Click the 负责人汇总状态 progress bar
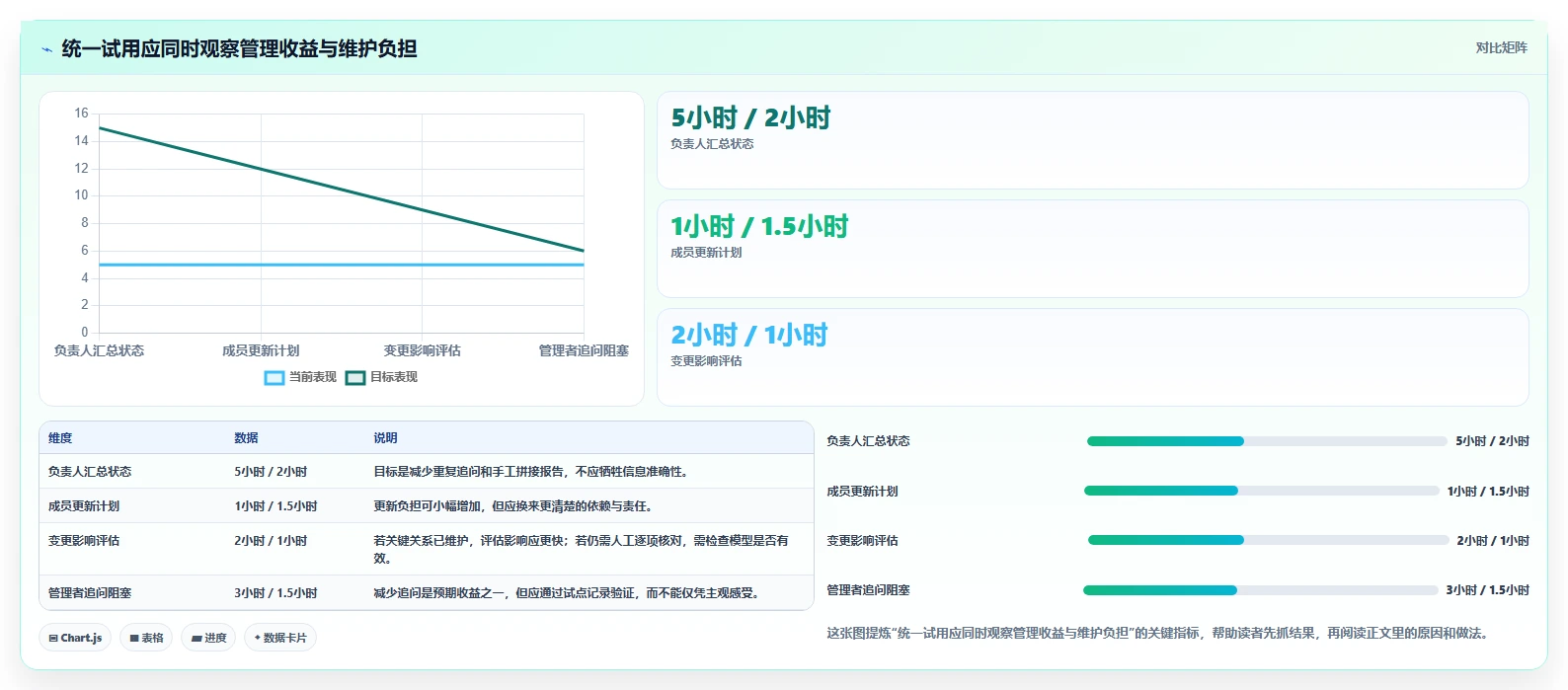This screenshot has height=690, width=1568. pyautogui.click(x=1267, y=441)
